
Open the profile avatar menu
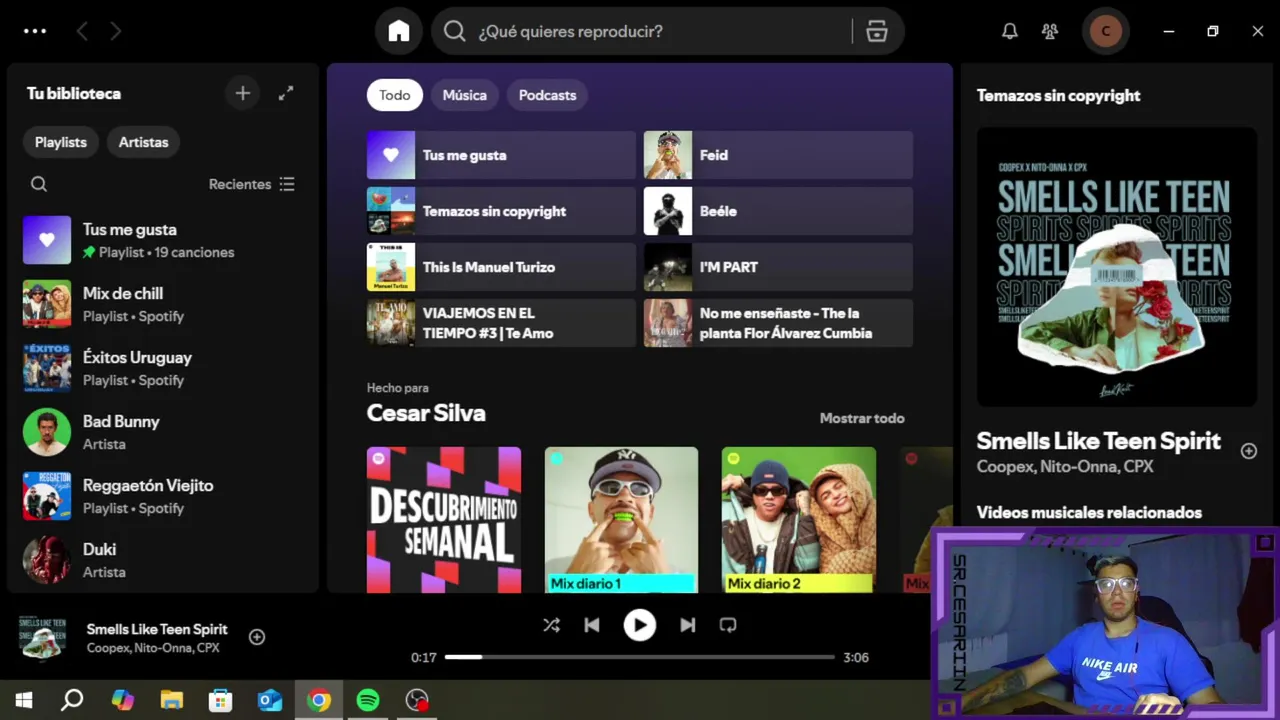click(1105, 31)
